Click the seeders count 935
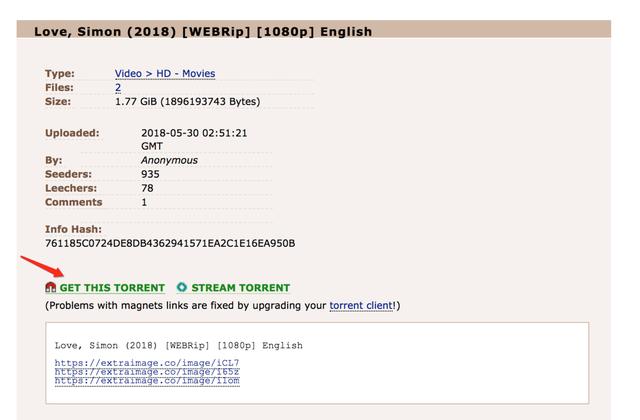640x420 pixels. point(150,174)
